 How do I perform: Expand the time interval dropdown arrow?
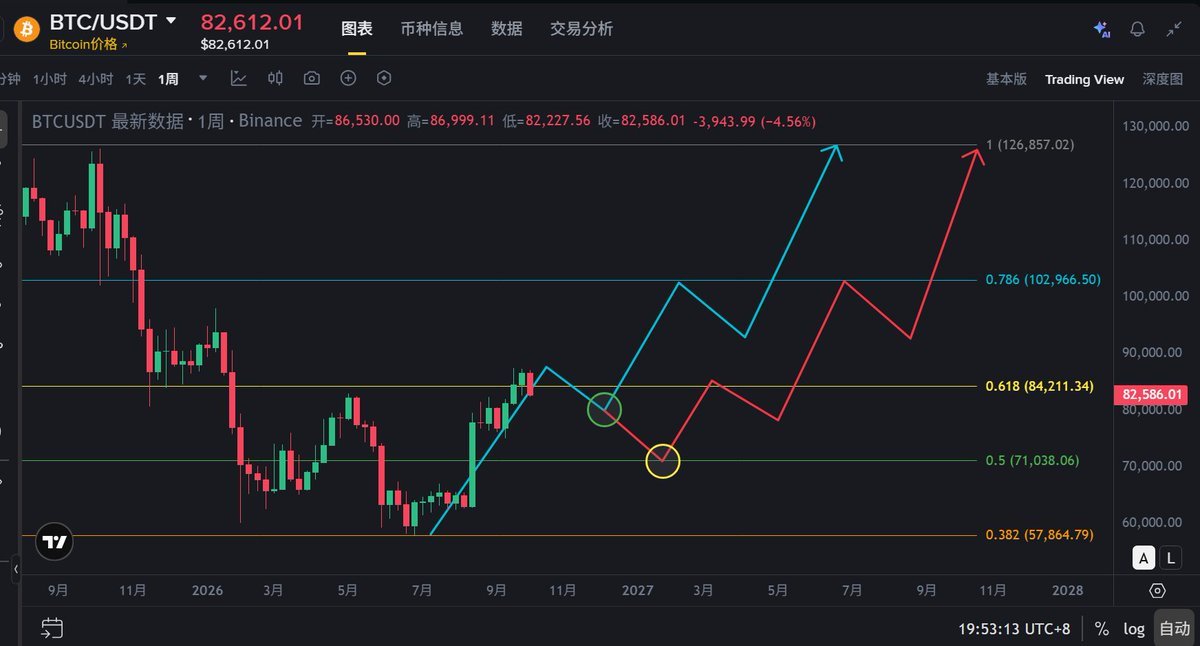204,78
